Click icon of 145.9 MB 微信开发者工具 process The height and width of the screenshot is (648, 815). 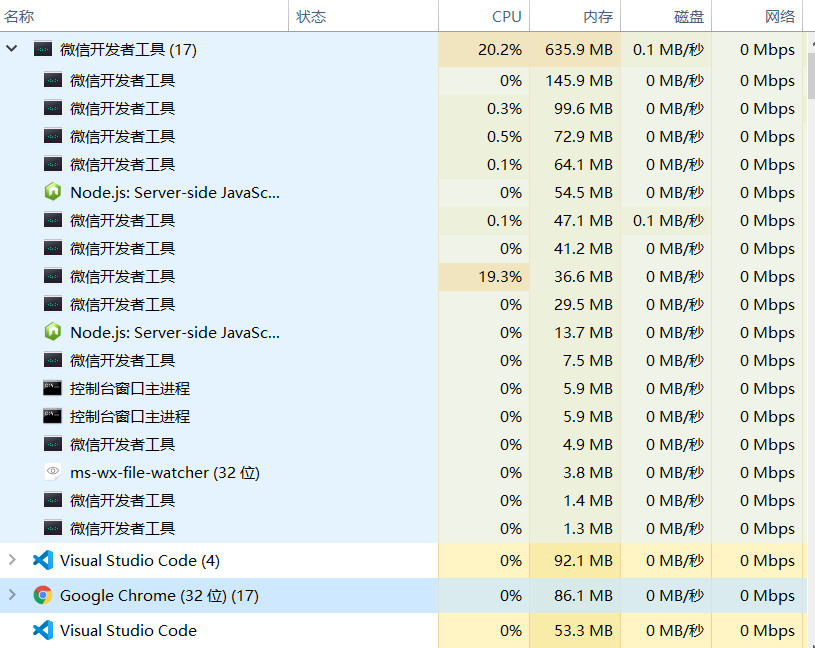(x=53, y=80)
